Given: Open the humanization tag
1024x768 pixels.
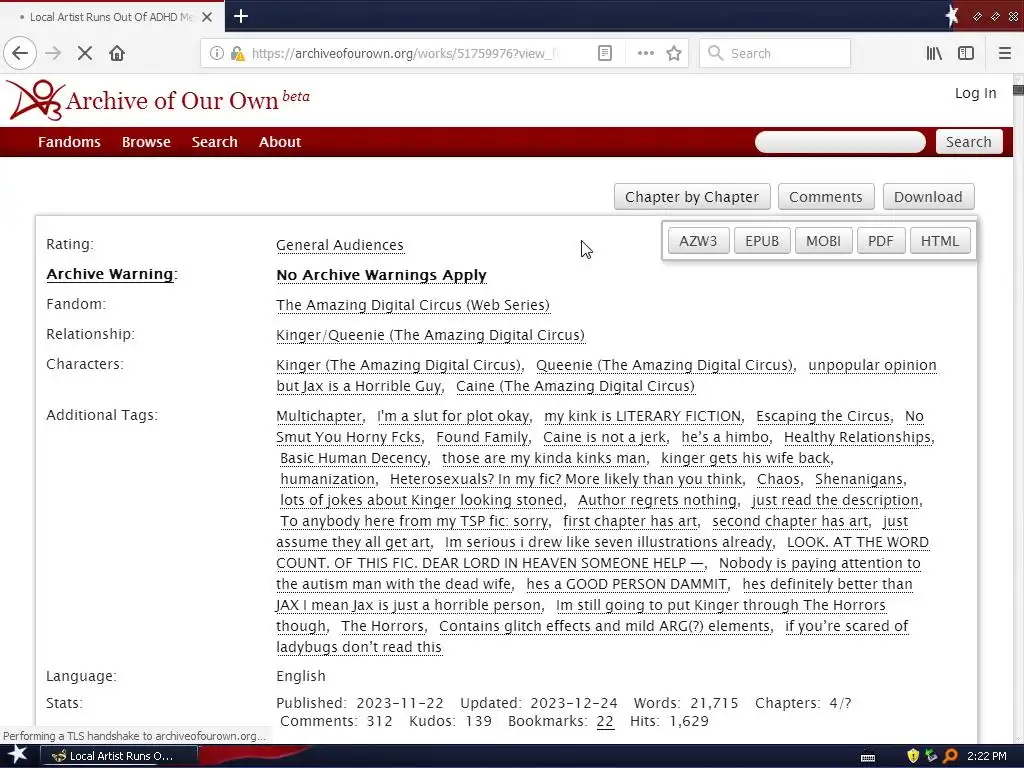Looking at the screenshot, I should tap(327, 479).
